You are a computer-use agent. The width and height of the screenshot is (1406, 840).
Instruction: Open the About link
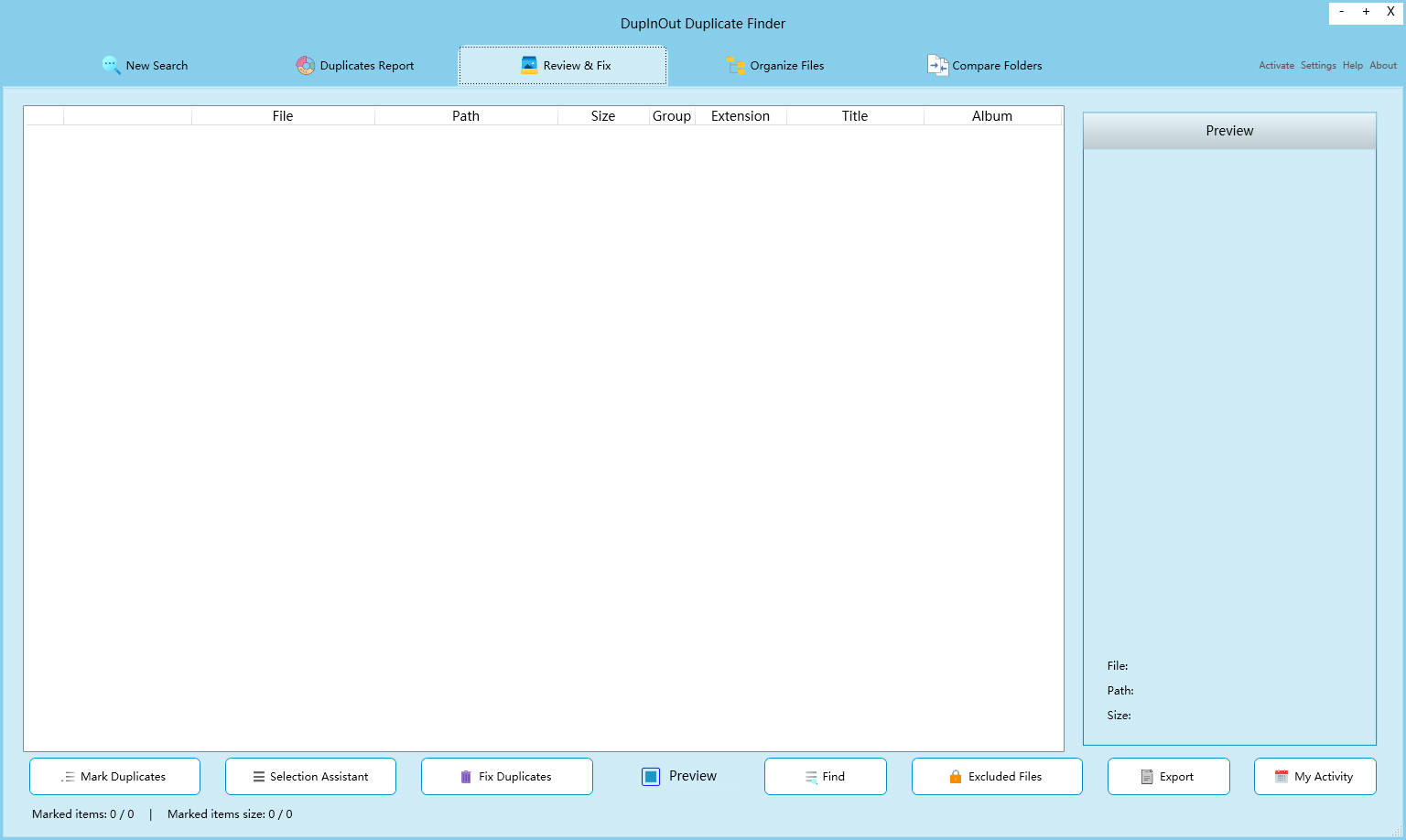click(x=1383, y=66)
